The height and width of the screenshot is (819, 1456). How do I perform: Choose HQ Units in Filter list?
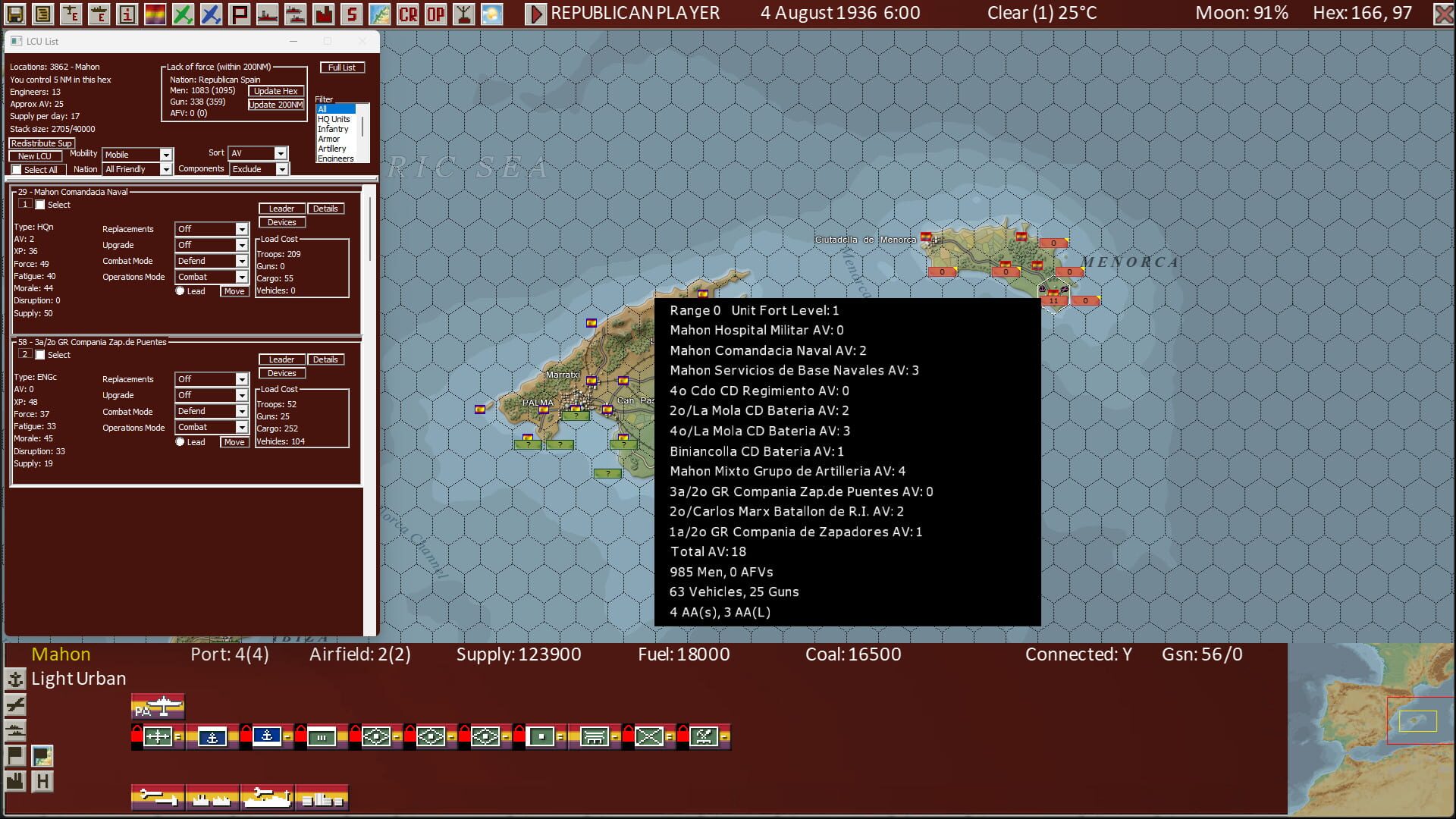click(x=334, y=119)
